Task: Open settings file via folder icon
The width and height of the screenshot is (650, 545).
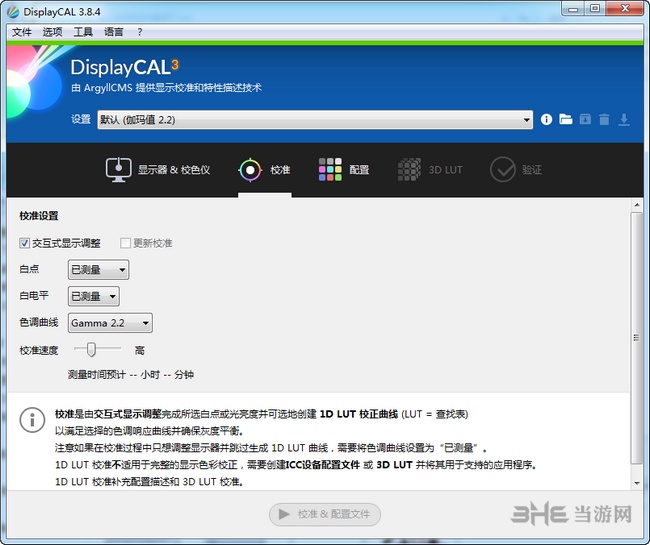Action: tap(565, 120)
